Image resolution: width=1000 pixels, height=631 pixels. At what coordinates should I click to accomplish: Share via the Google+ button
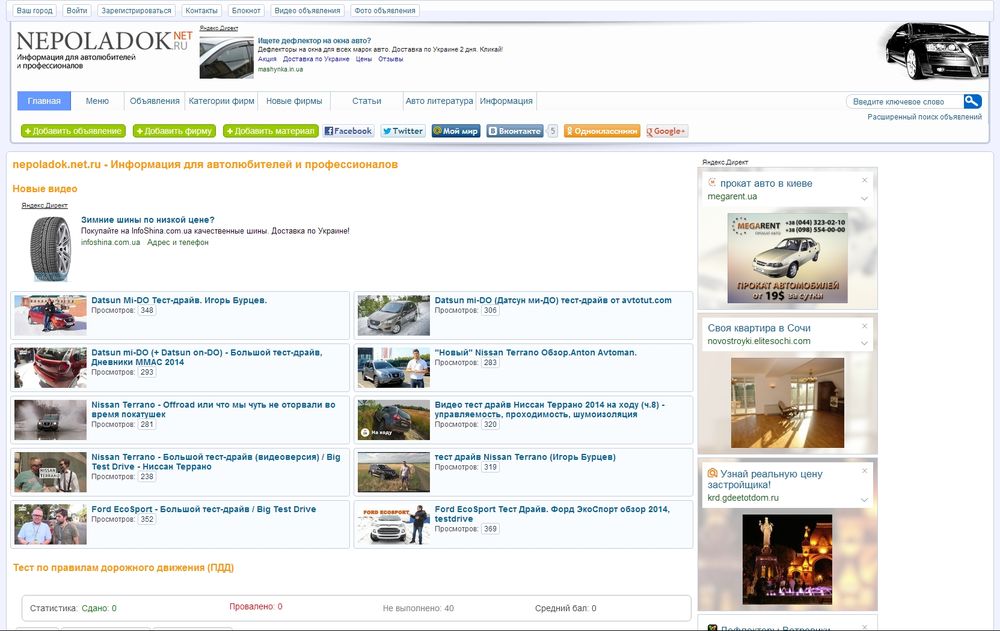click(666, 131)
